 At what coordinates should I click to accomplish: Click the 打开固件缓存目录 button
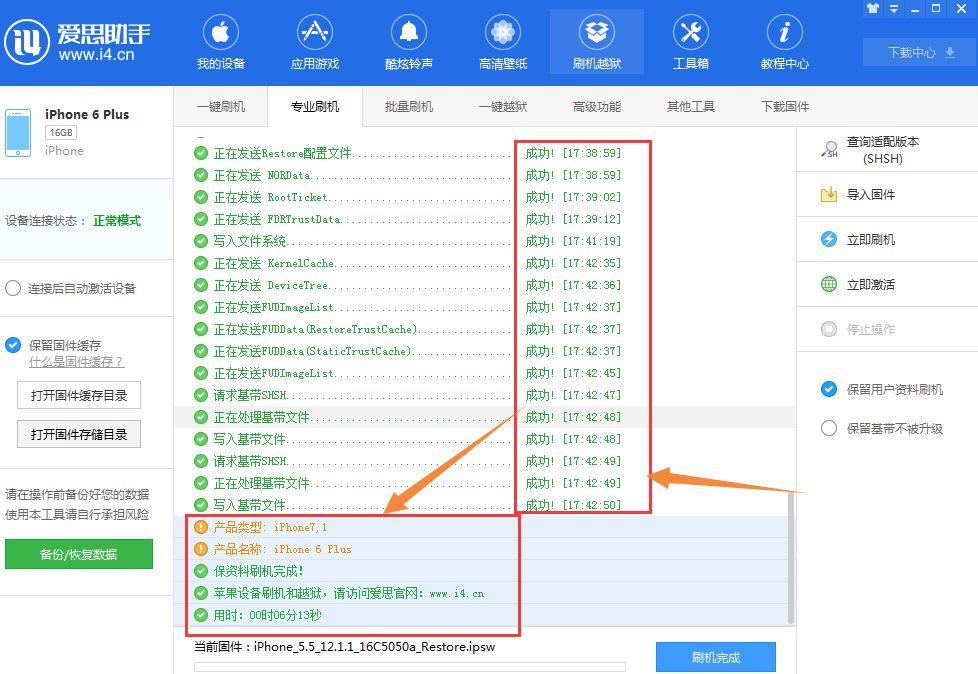point(79,395)
